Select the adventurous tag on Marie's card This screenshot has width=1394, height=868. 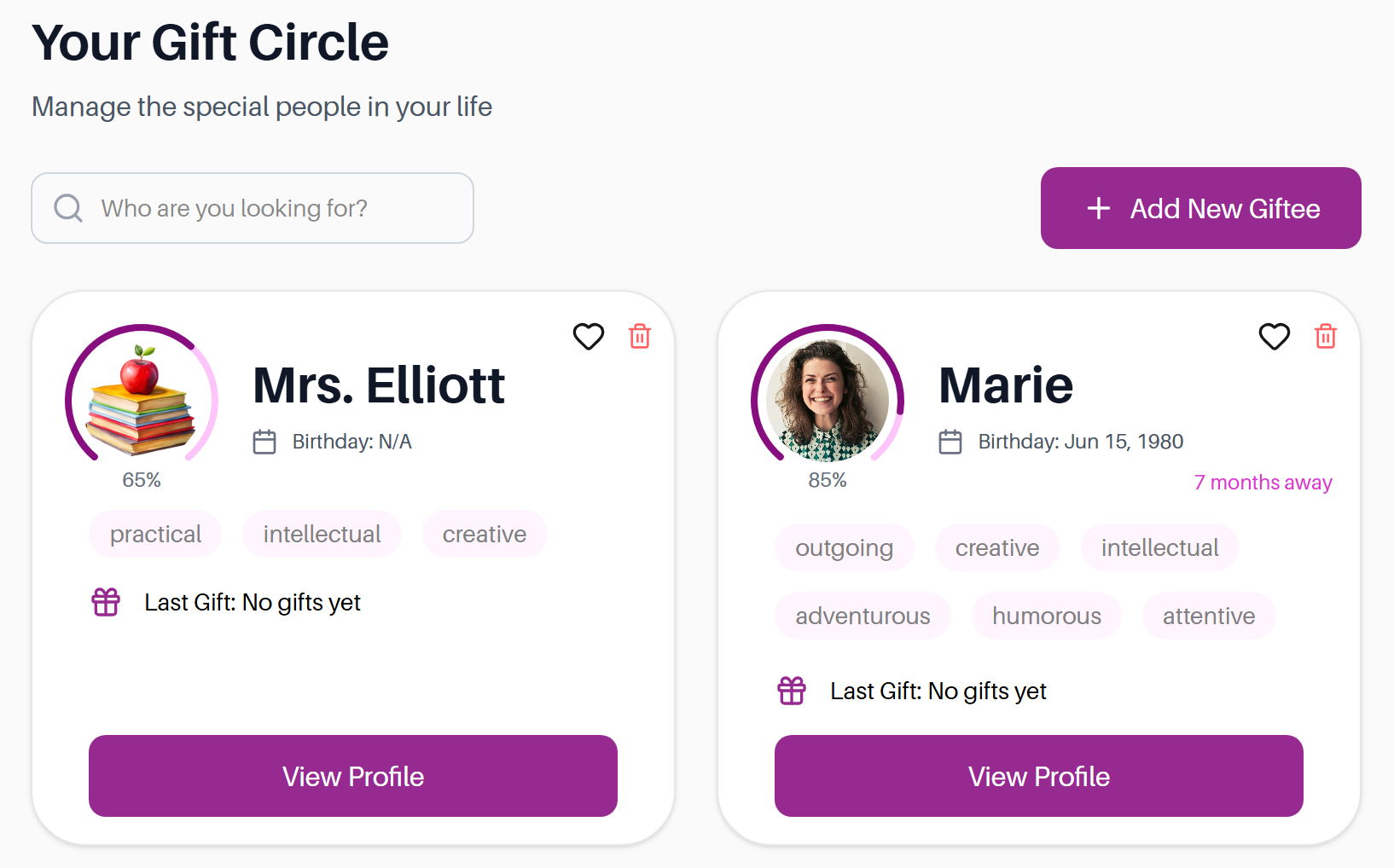click(862, 616)
